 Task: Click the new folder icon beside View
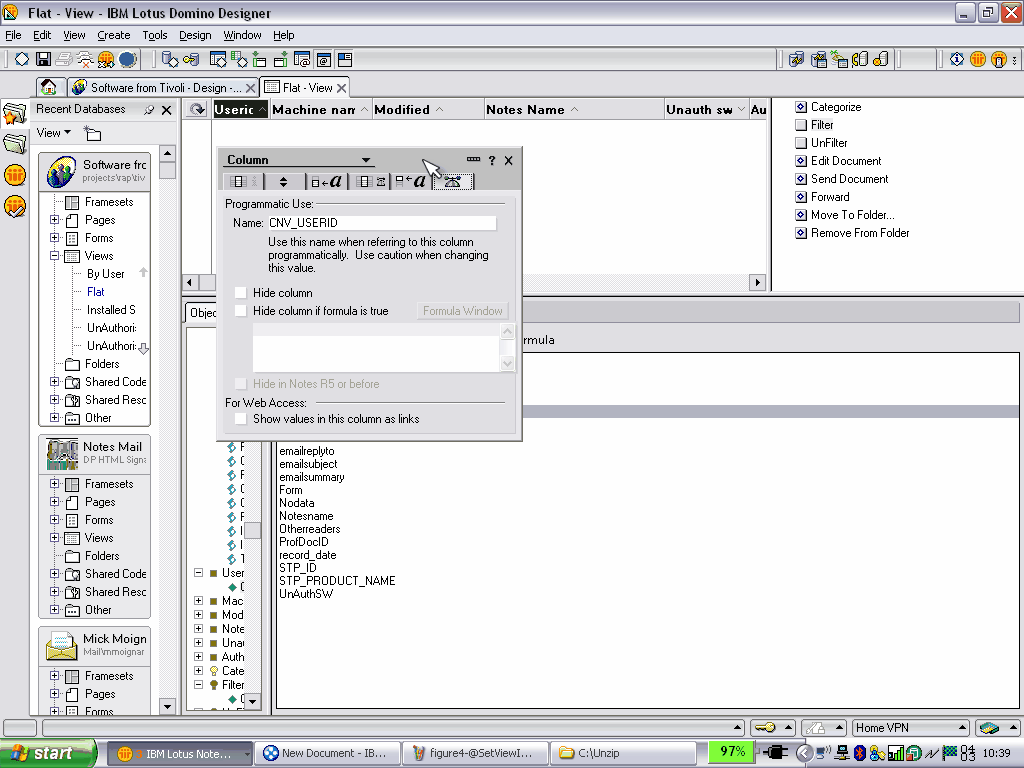(x=92, y=133)
